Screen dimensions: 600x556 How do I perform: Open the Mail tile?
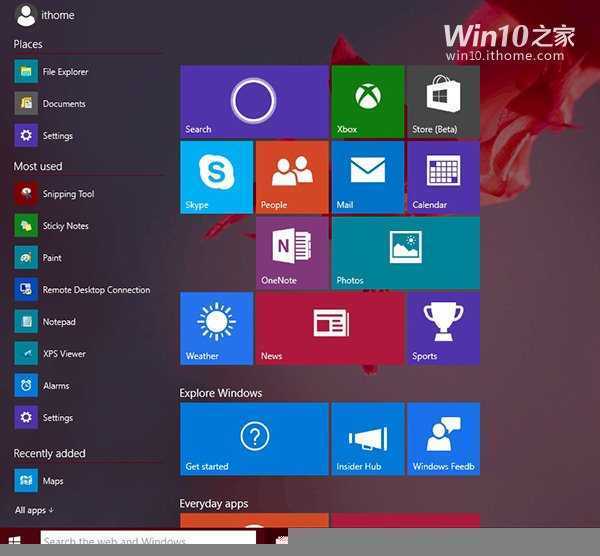tap(368, 177)
